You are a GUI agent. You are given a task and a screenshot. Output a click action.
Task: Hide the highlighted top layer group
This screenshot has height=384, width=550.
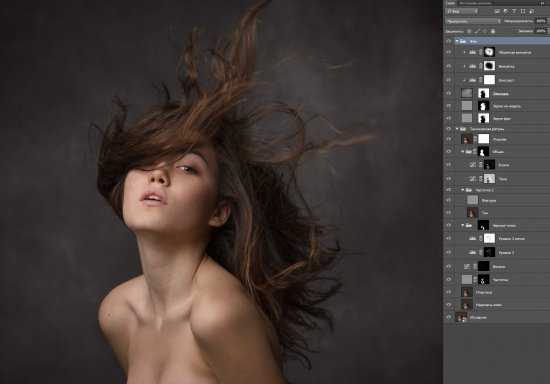449,41
